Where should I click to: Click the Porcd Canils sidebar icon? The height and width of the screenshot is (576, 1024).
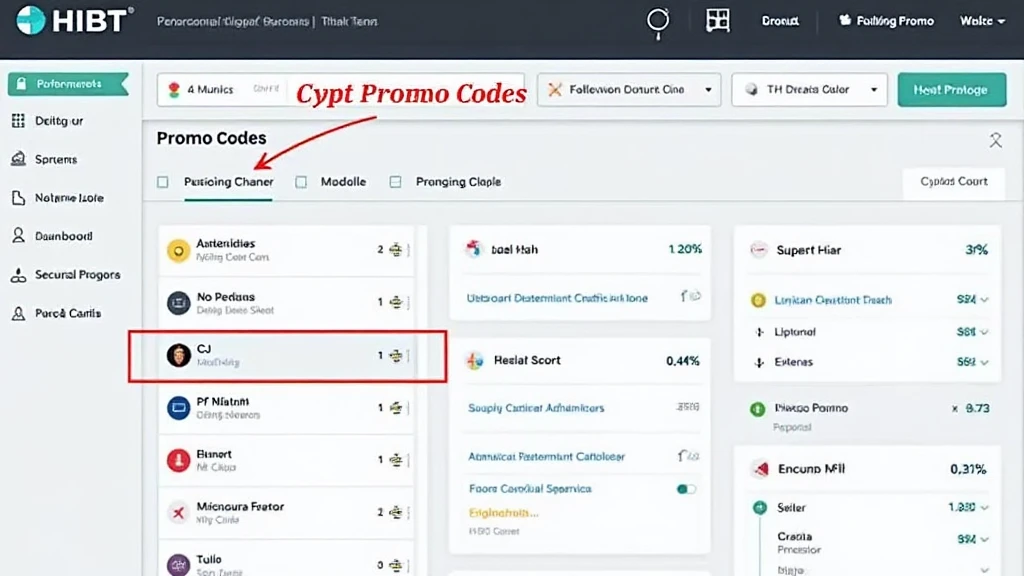(x=18, y=313)
